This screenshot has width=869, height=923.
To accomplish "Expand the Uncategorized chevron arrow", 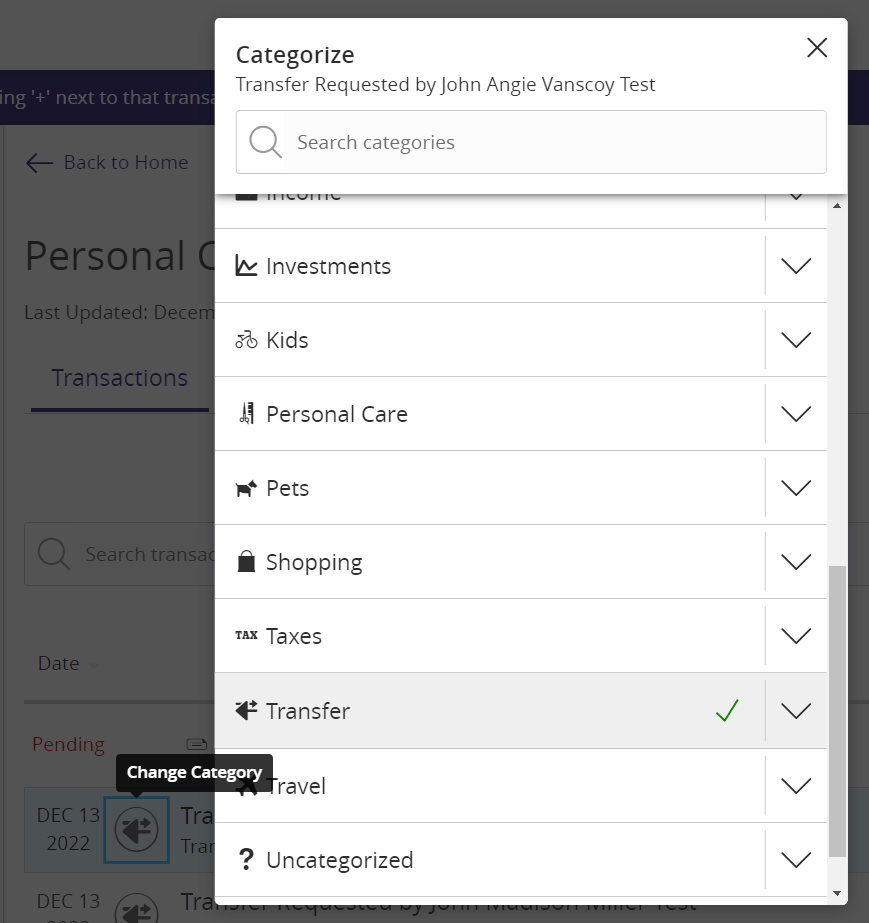I will tap(796, 860).
